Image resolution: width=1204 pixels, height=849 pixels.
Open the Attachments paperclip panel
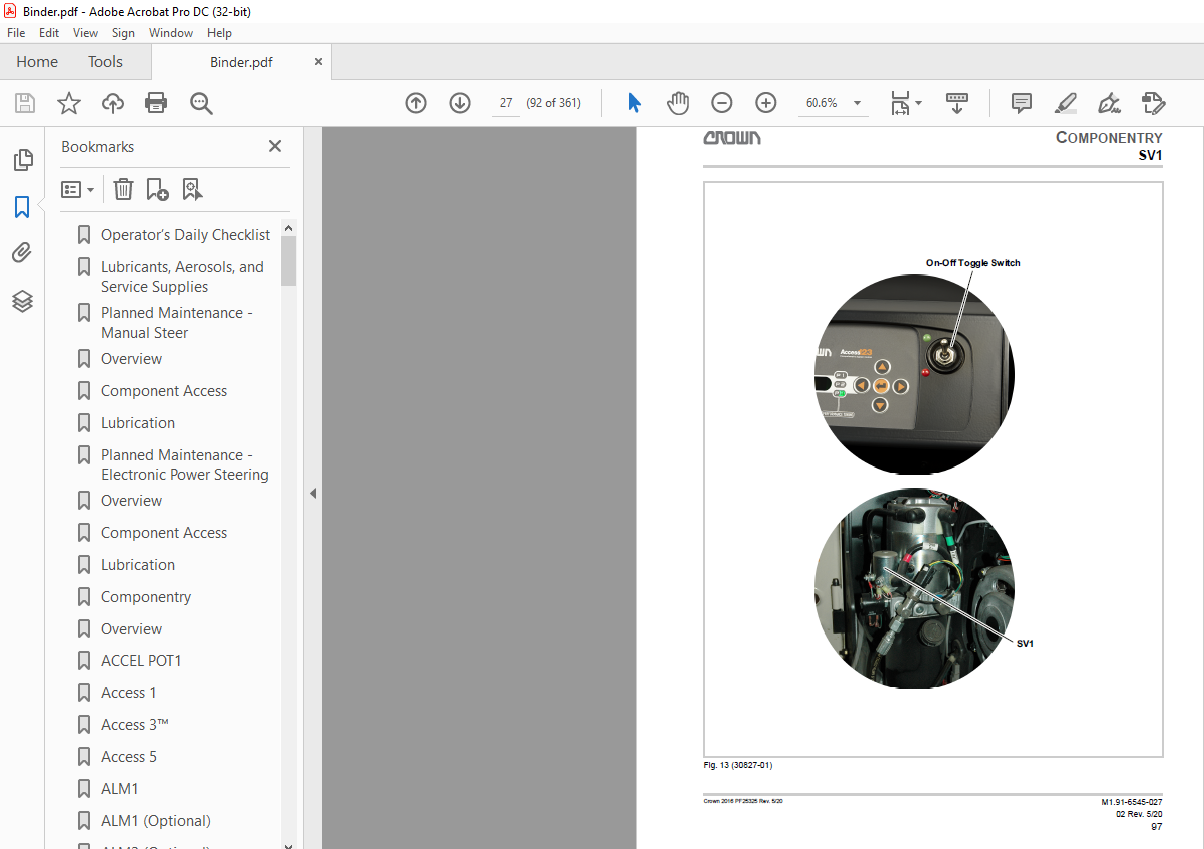click(22, 253)
